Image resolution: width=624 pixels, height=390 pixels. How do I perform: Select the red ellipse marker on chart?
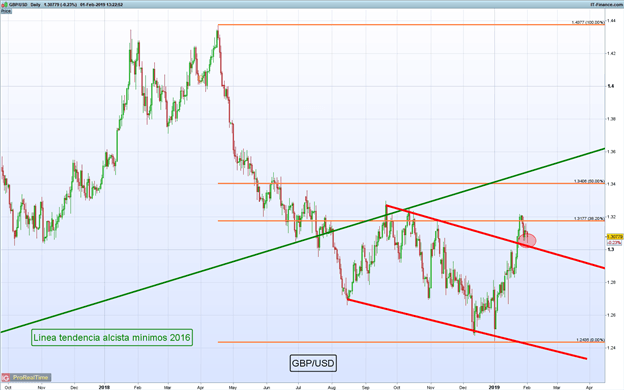[527, 240]
